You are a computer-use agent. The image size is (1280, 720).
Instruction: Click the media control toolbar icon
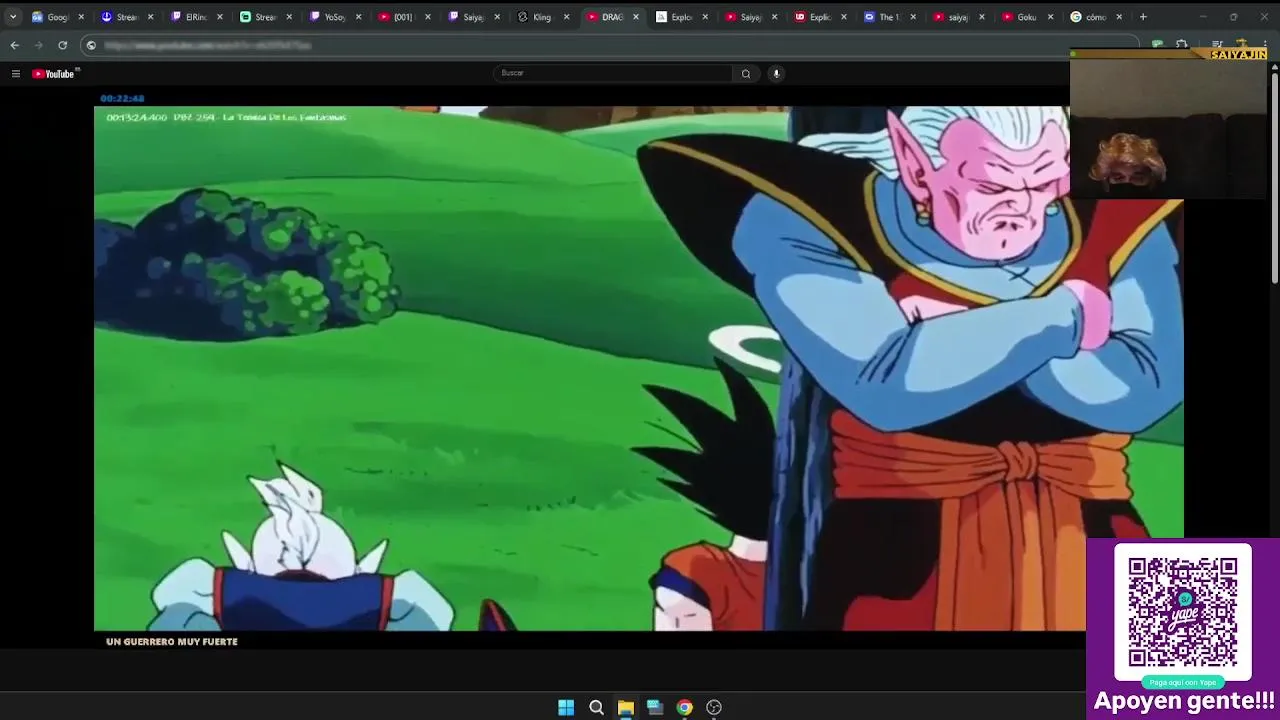1217,45
